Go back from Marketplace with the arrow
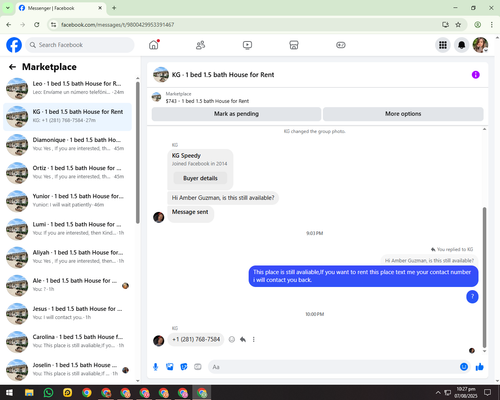Image resolution: width=500 pixels, height=400 pixels. pyautogui.click(x=13, y=67)
